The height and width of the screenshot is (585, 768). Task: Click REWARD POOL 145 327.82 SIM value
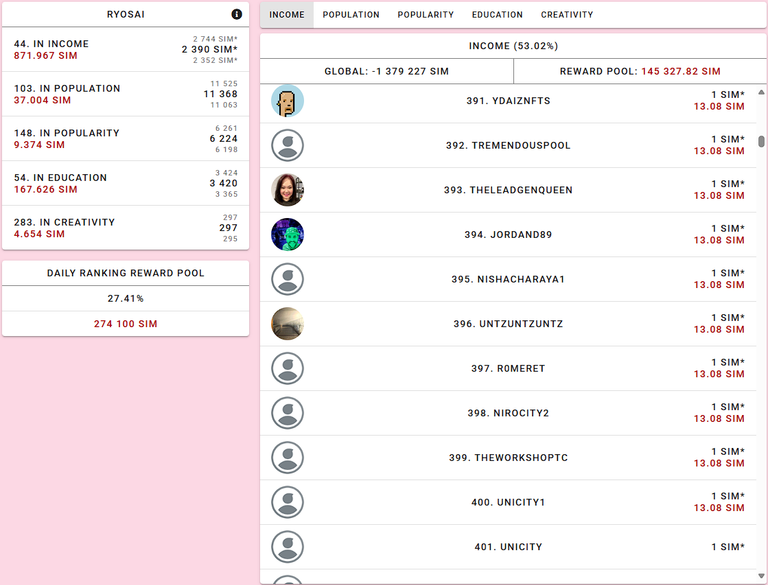(x=640, y=72)
